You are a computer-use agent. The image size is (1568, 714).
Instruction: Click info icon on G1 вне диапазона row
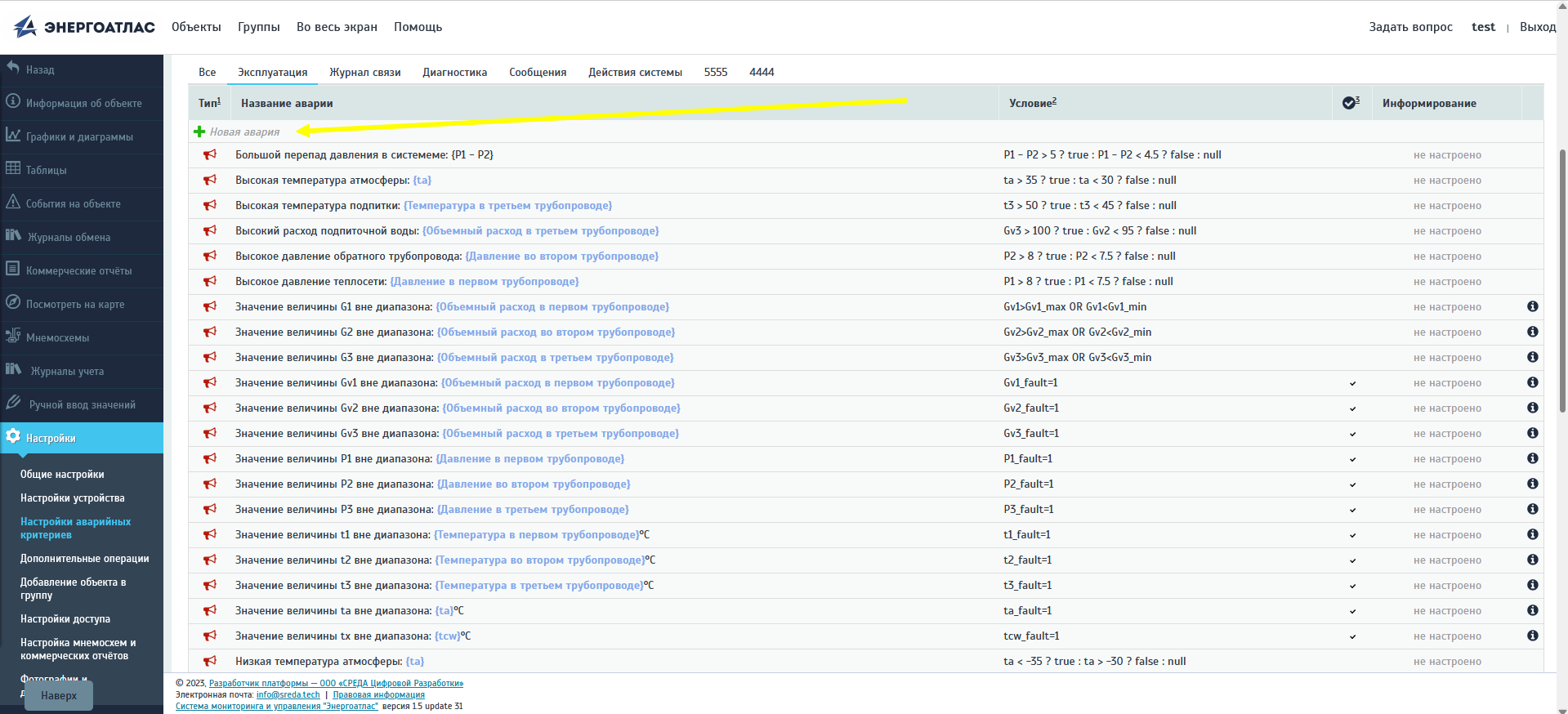[1532, 306]
